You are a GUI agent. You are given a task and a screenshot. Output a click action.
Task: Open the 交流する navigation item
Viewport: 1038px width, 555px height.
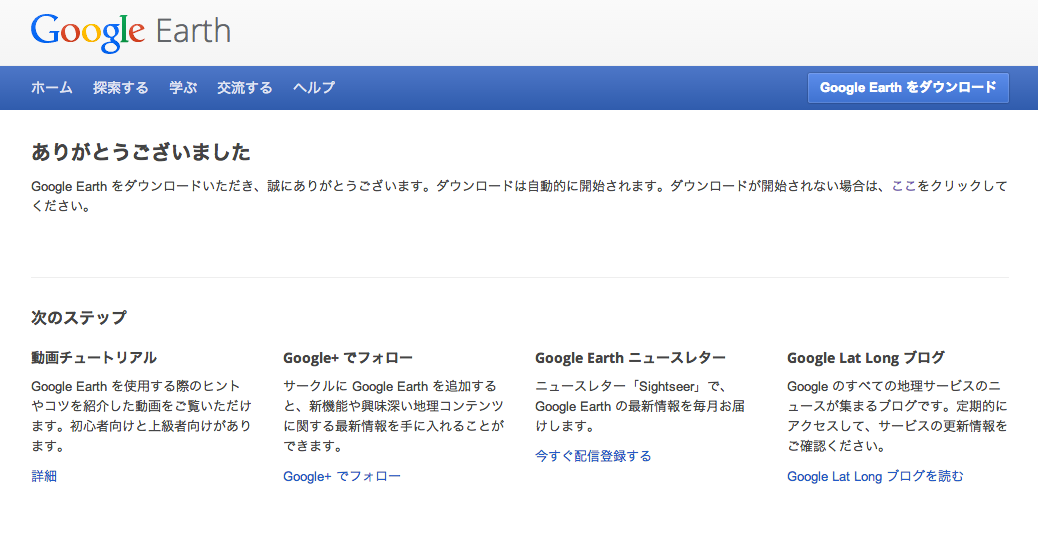pos(245,87)
